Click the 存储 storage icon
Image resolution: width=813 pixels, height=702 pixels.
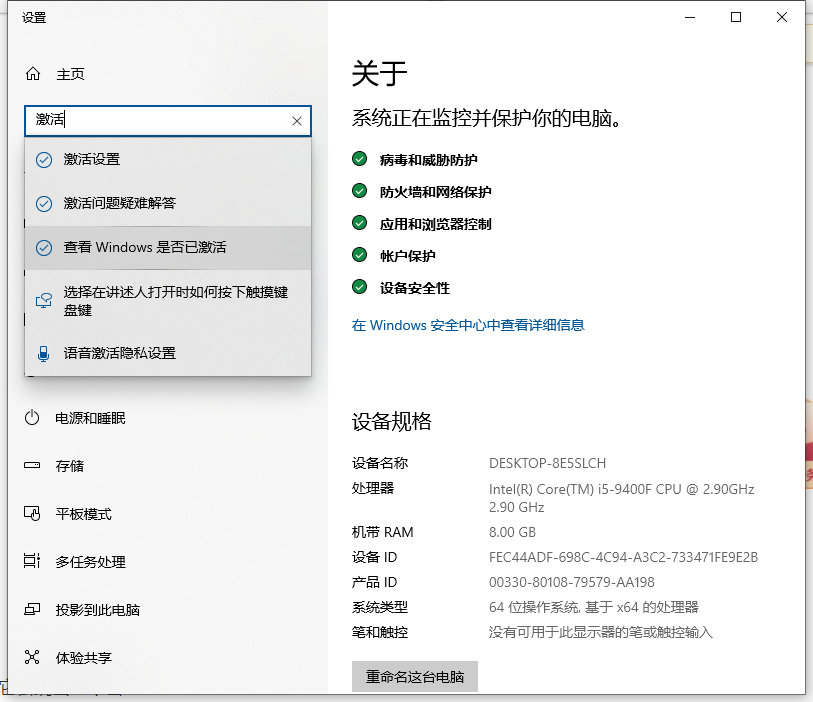click(x=33, y=466)
